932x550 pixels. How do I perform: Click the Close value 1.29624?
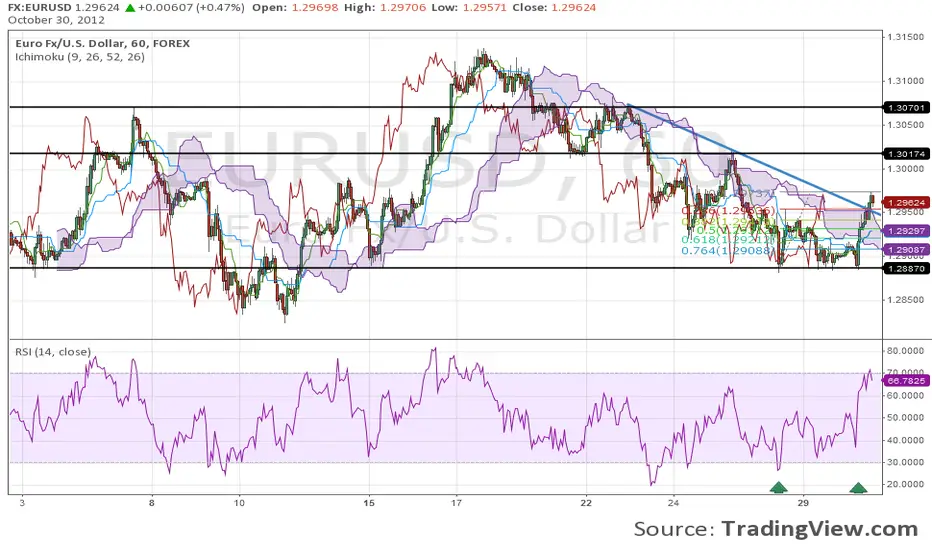[x=572, y=8]
